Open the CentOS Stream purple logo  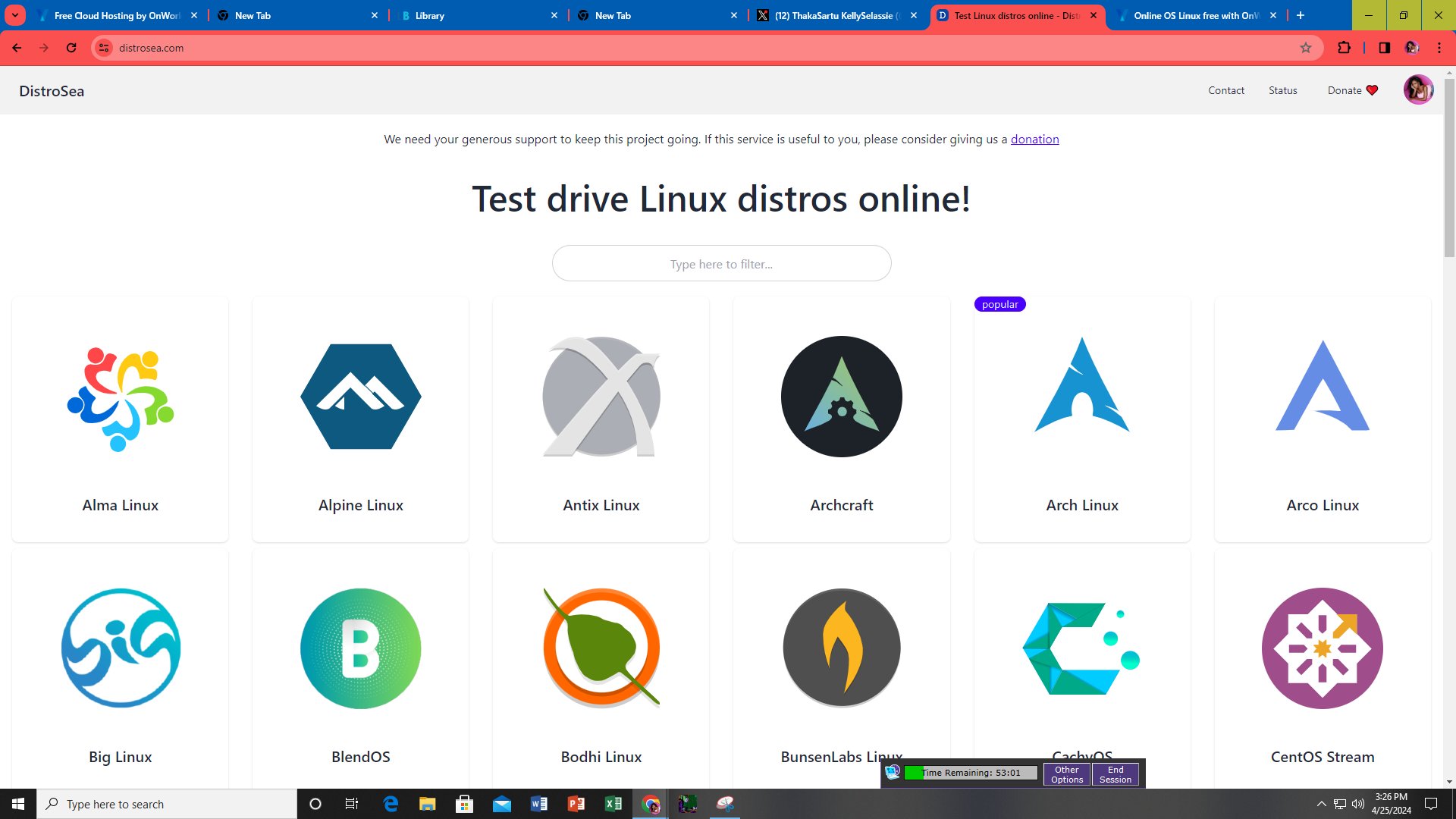point(1323,648)
